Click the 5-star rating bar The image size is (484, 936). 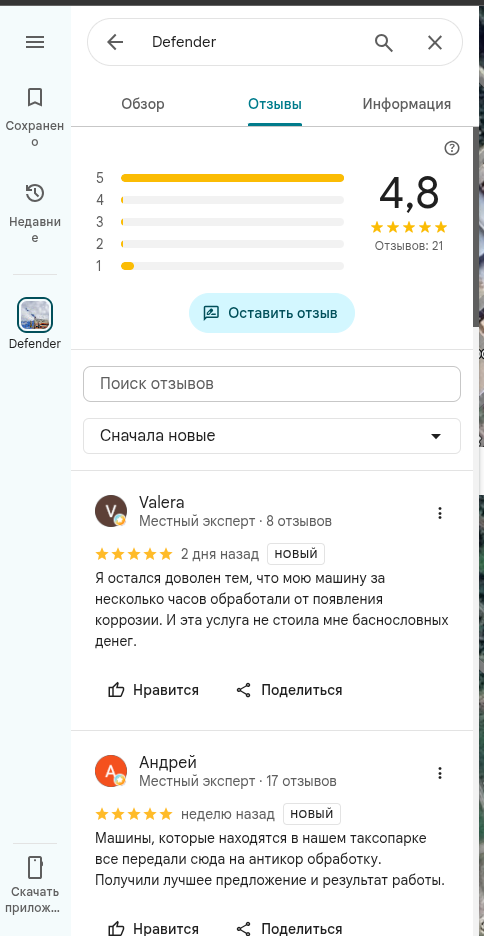(232, 178)
